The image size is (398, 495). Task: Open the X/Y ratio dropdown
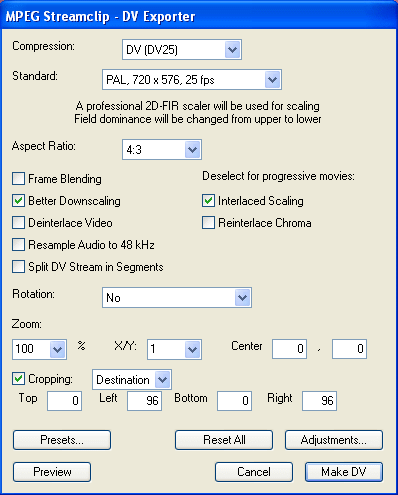click(x=174, y=349)
